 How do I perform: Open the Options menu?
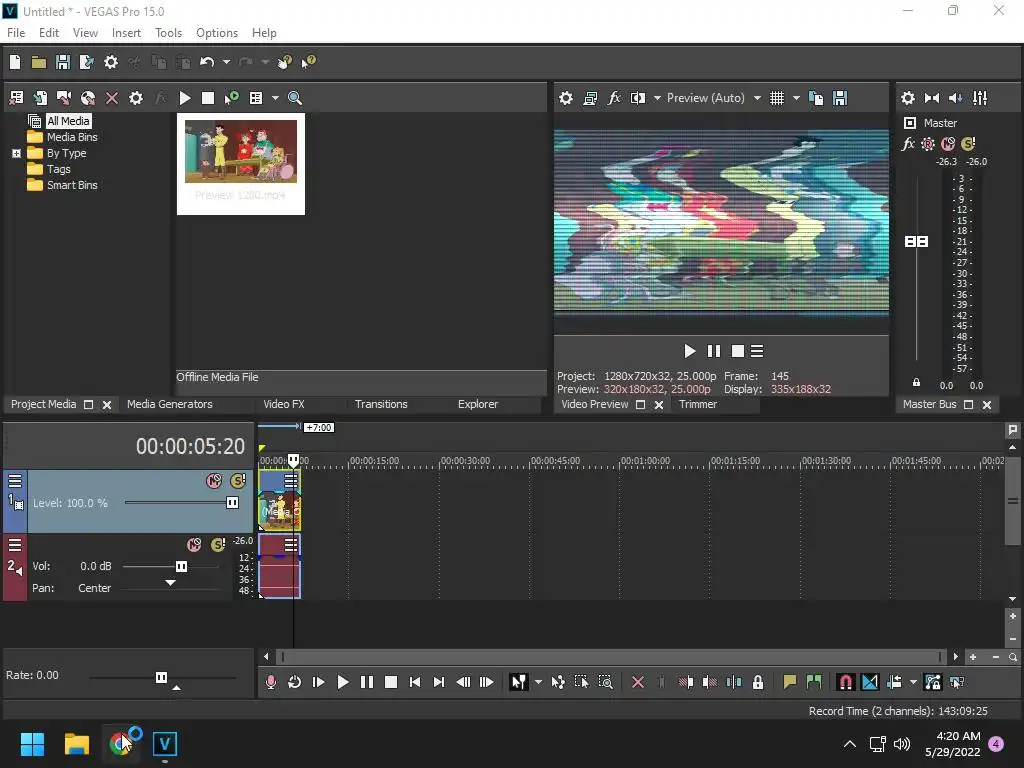(x=217, y=33)
